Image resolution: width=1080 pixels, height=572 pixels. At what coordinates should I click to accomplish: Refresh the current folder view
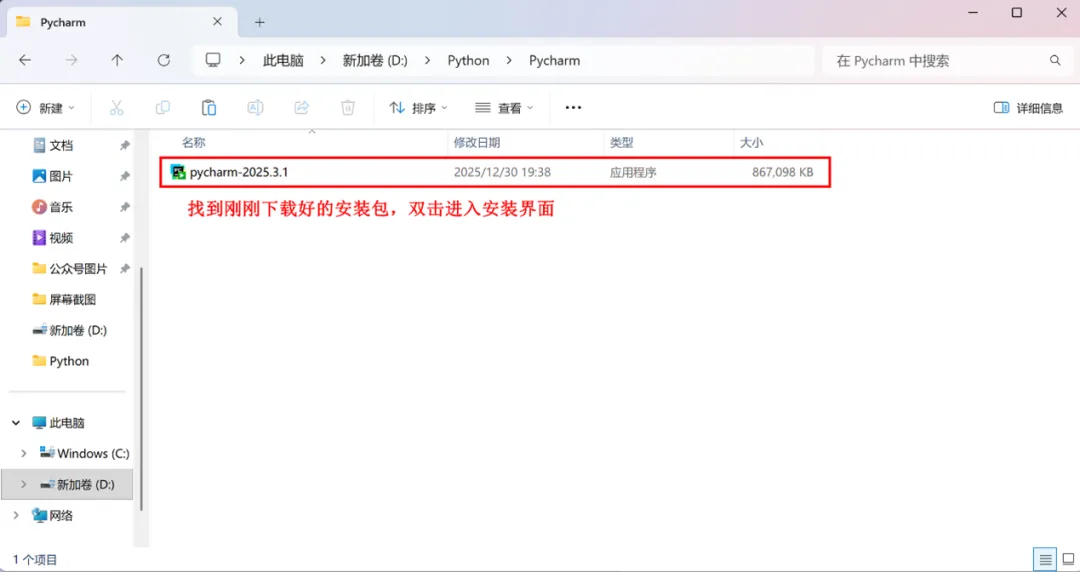tap(163, 61)
